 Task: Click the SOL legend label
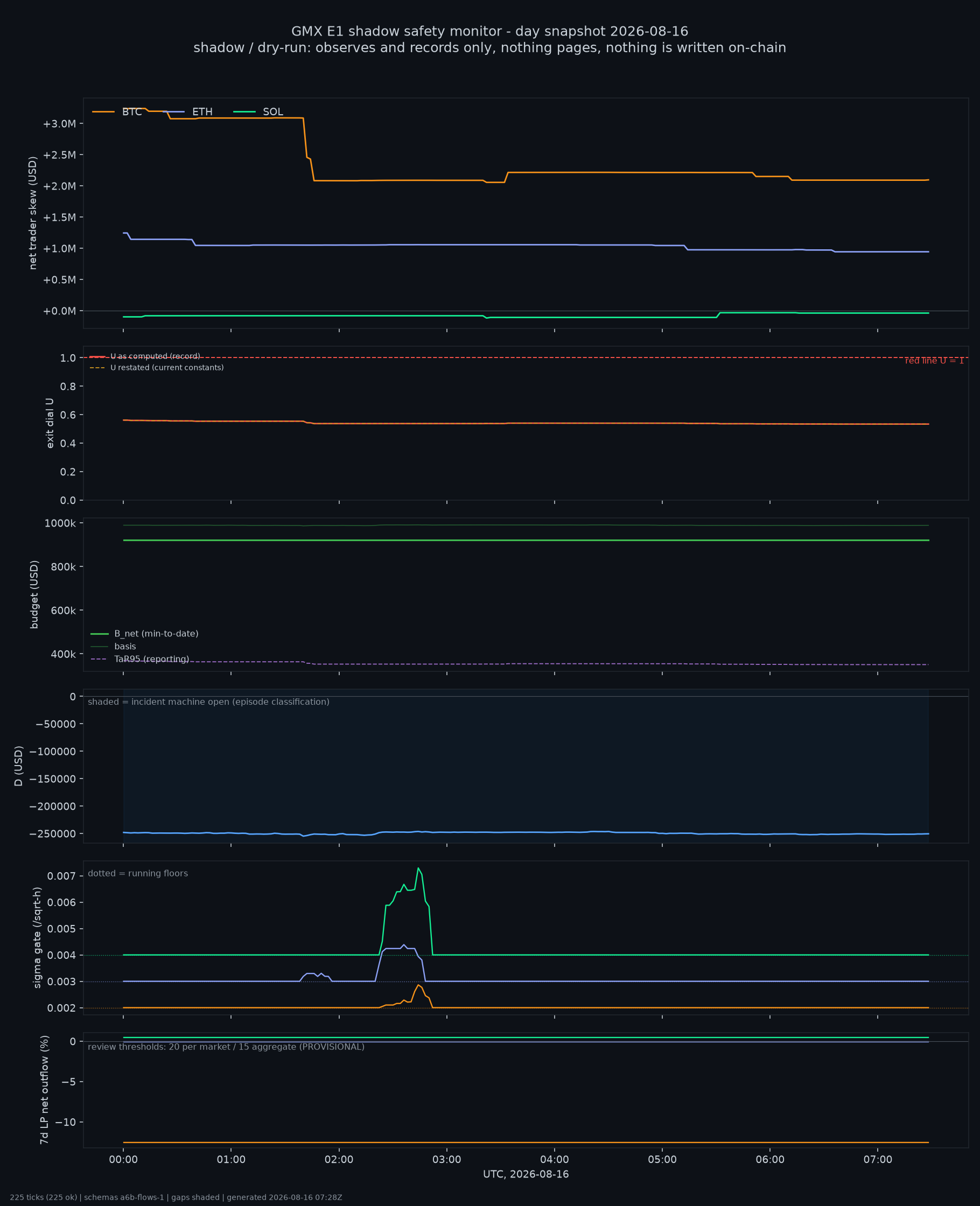(273, 112)
